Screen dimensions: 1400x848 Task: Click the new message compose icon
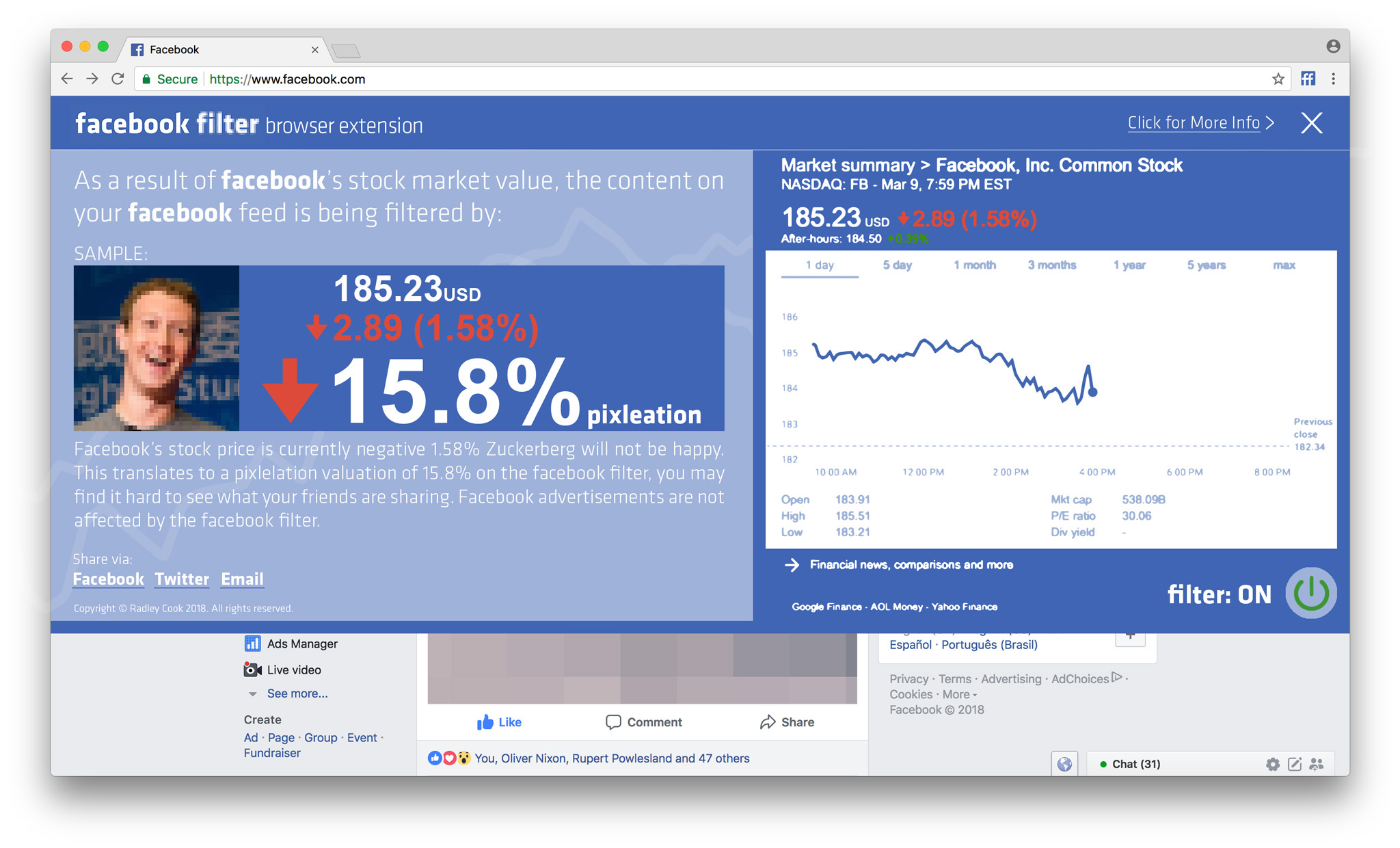point(1295,764)
